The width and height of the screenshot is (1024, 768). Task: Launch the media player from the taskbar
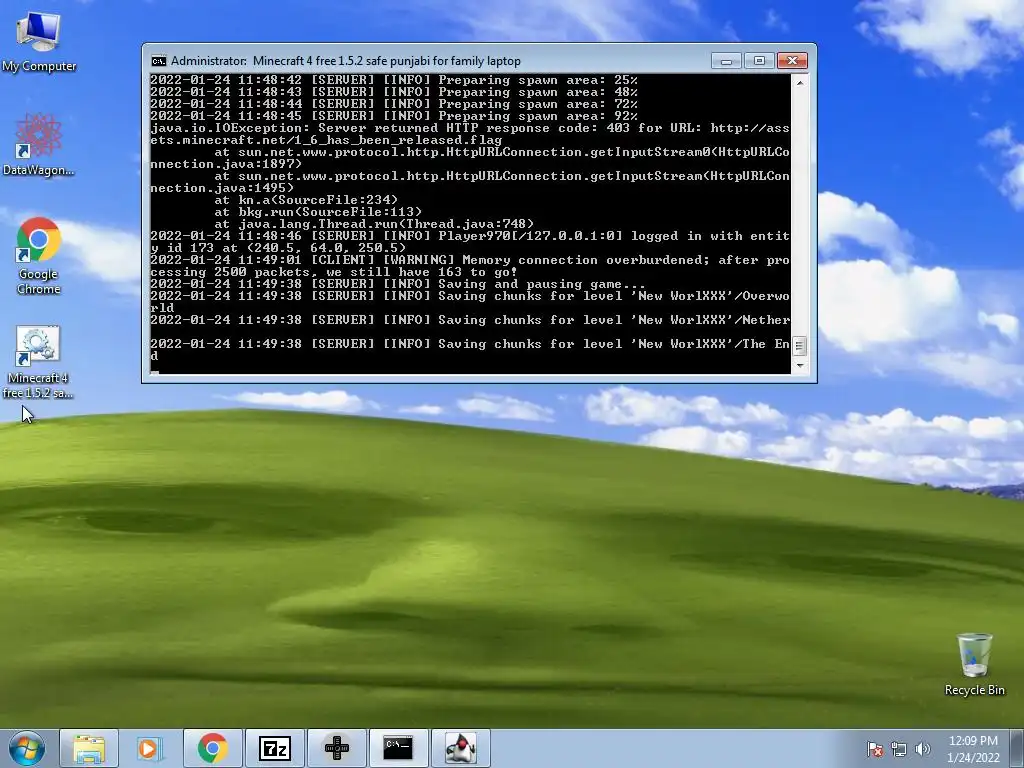tap(150, 748)
